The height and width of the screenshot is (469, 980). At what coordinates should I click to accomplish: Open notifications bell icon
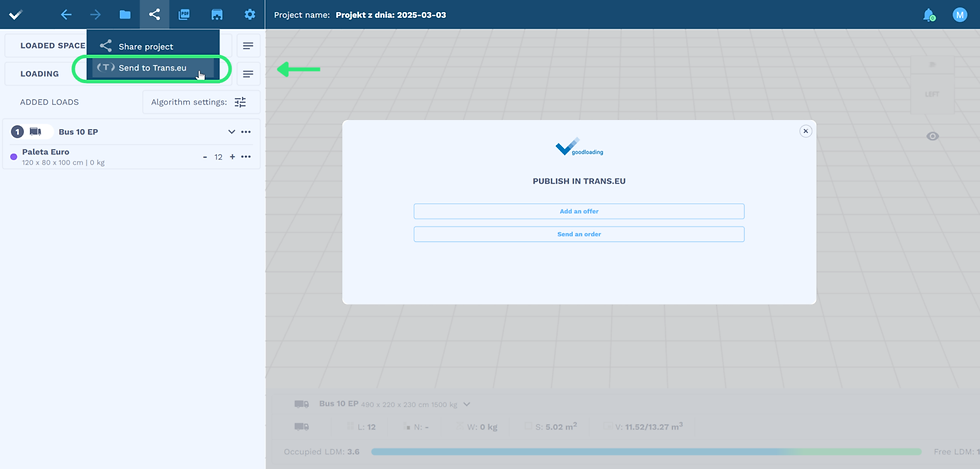tap(929, 14)
